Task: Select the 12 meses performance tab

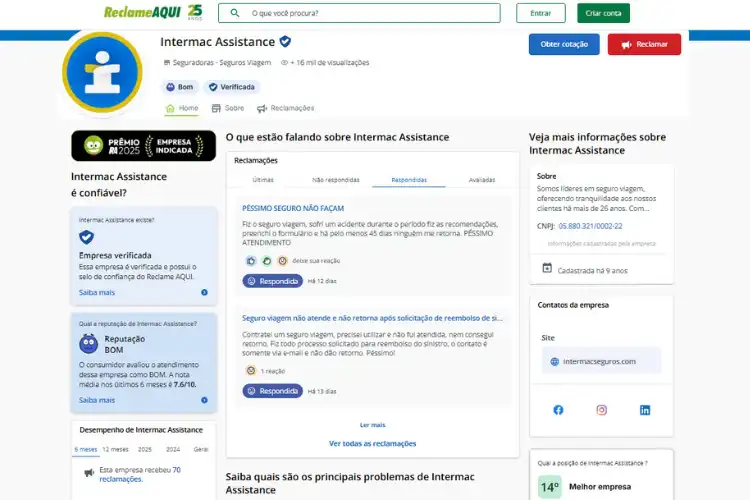Action: 115,449
